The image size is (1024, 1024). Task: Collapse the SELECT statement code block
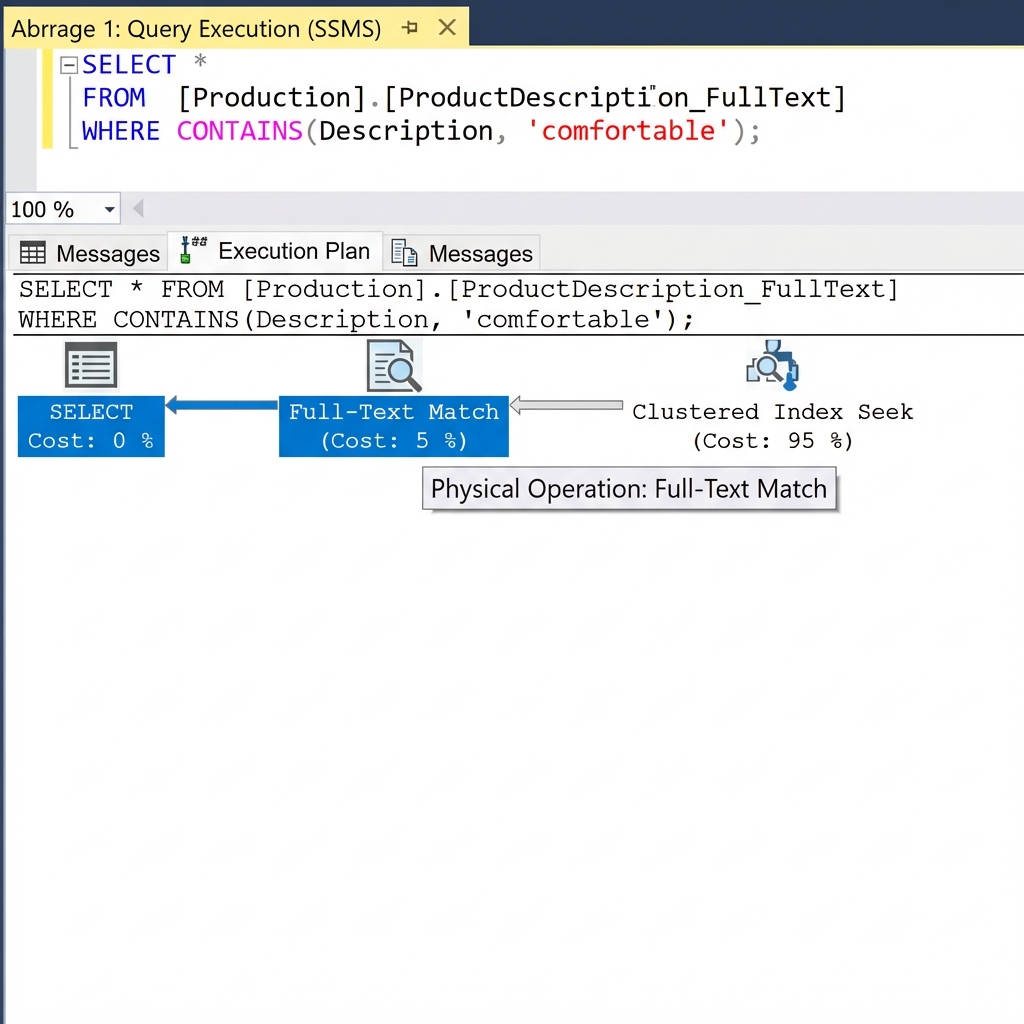coord(68,64)
